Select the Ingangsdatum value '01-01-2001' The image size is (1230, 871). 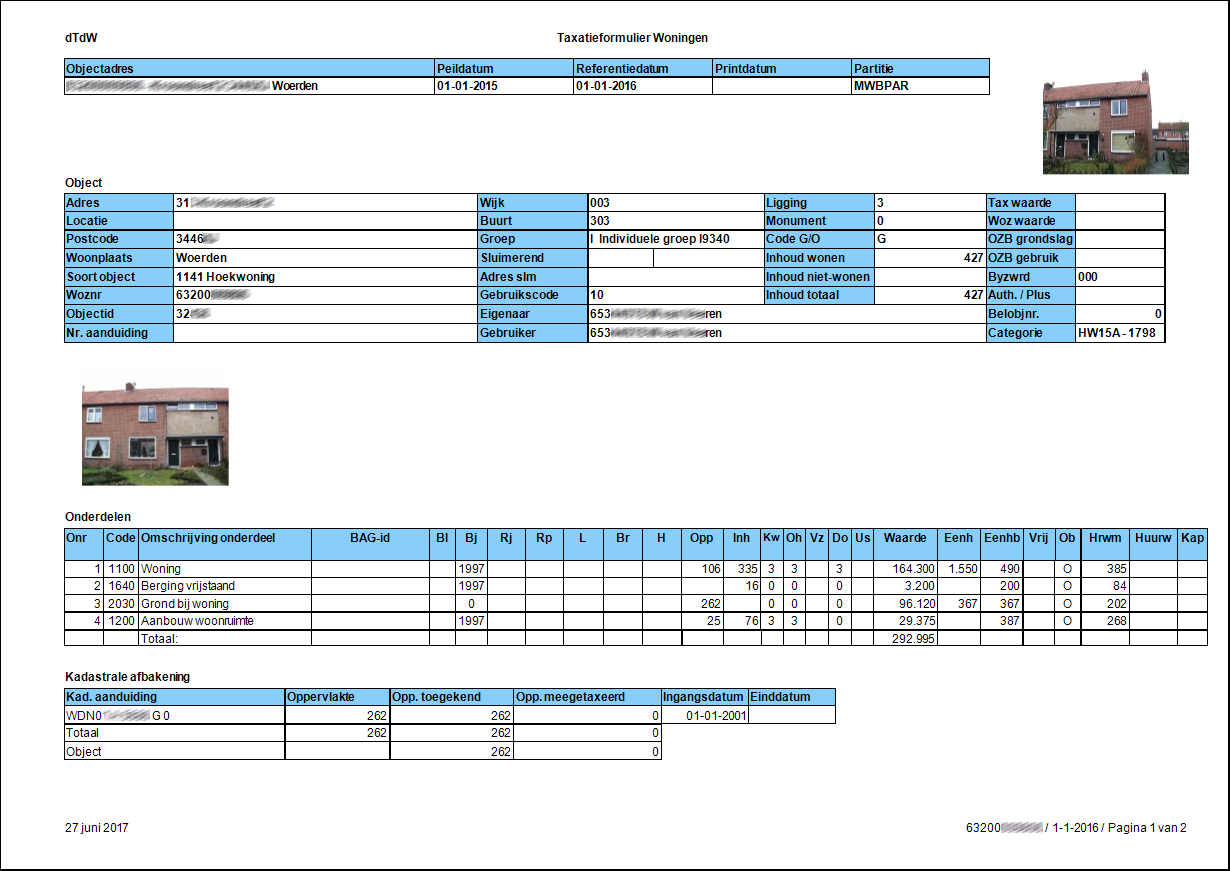(716, 716)
